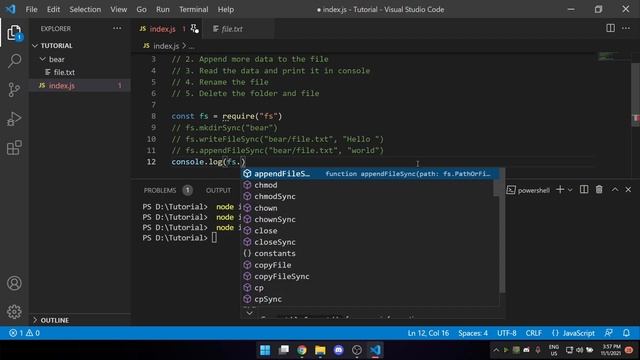The height and width of the screenshot is (360, 640).
Task: Click UTF-8 encoding status item
Action: (x=507, y=333)
